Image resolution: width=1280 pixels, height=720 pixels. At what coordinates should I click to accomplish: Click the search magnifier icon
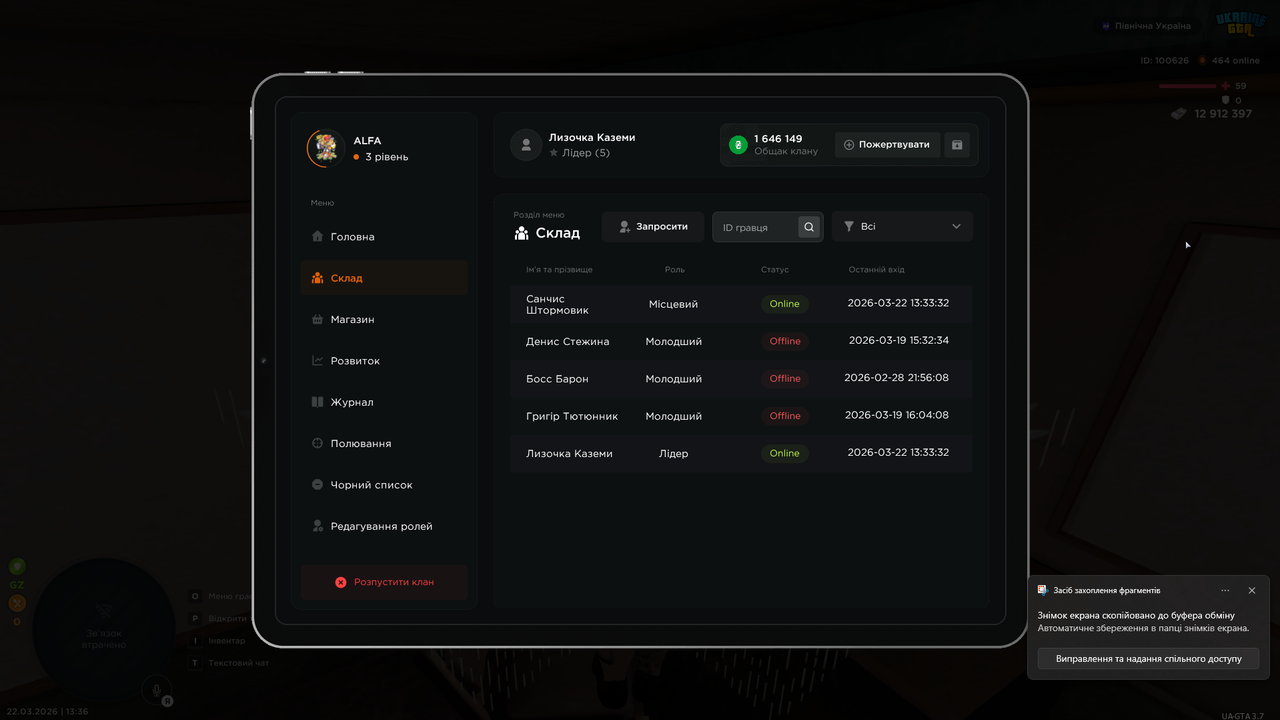click(809, 227)
